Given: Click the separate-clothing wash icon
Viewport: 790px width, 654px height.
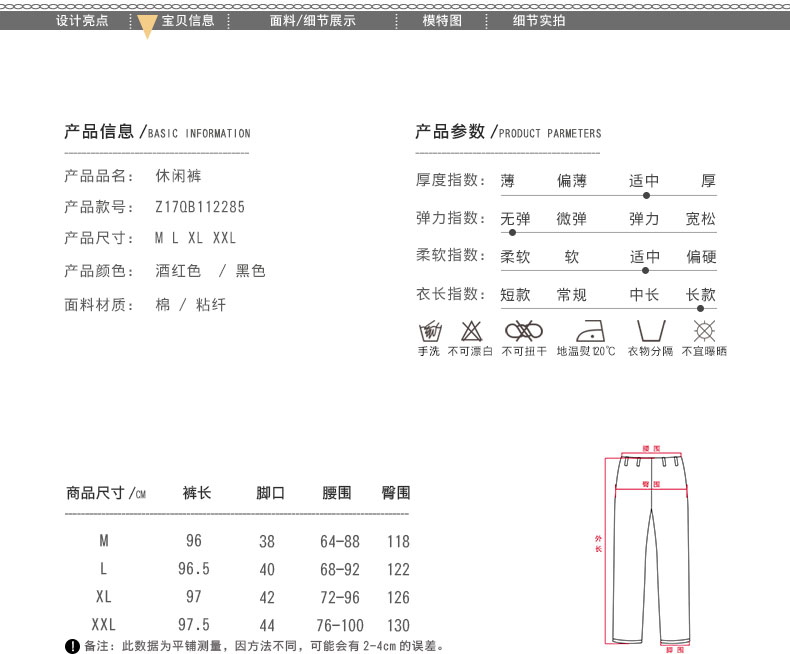Looking at the screenshot, I should (x=650, y=330).
